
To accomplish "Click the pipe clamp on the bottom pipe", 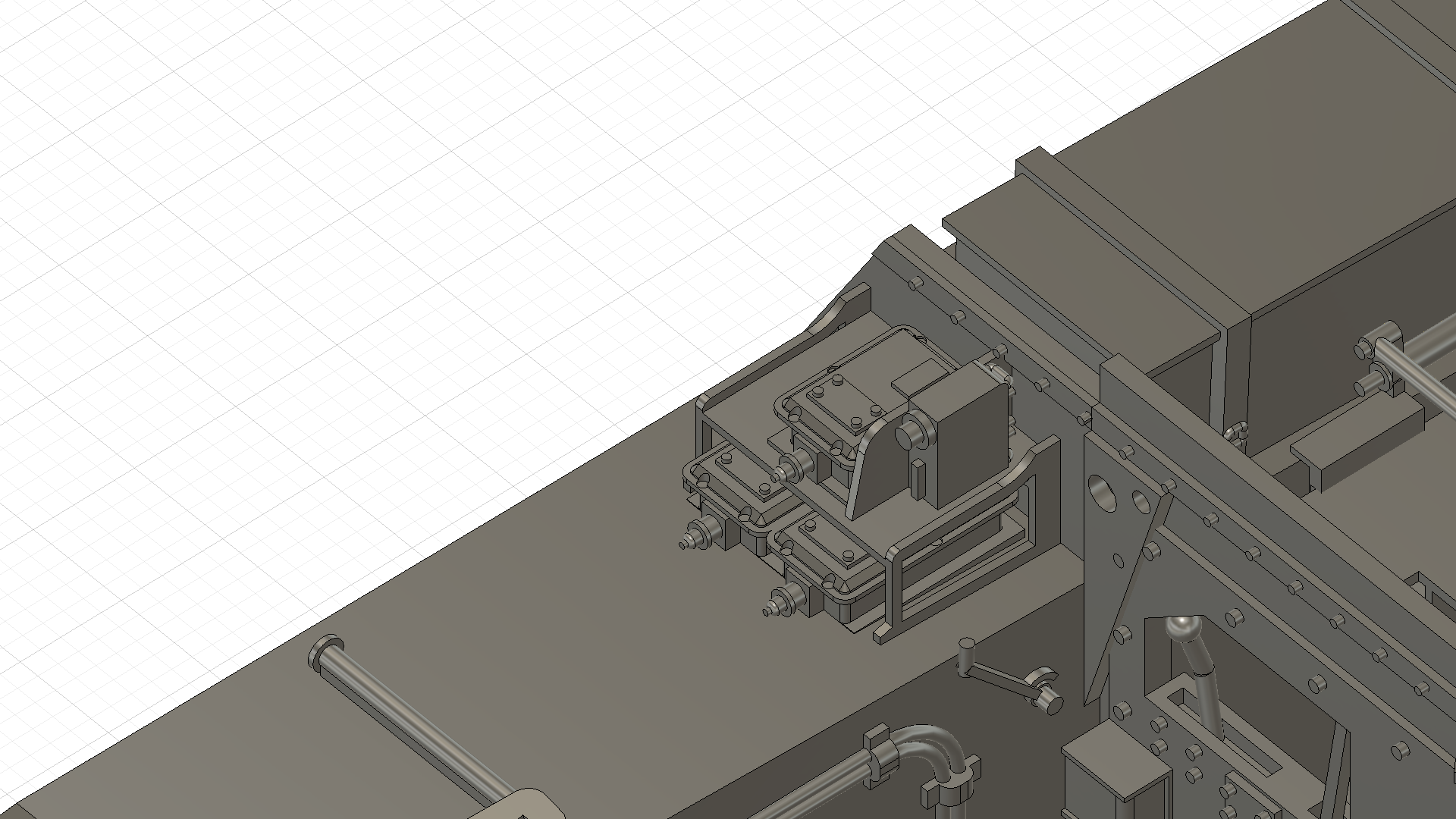I will pos(881,755).
